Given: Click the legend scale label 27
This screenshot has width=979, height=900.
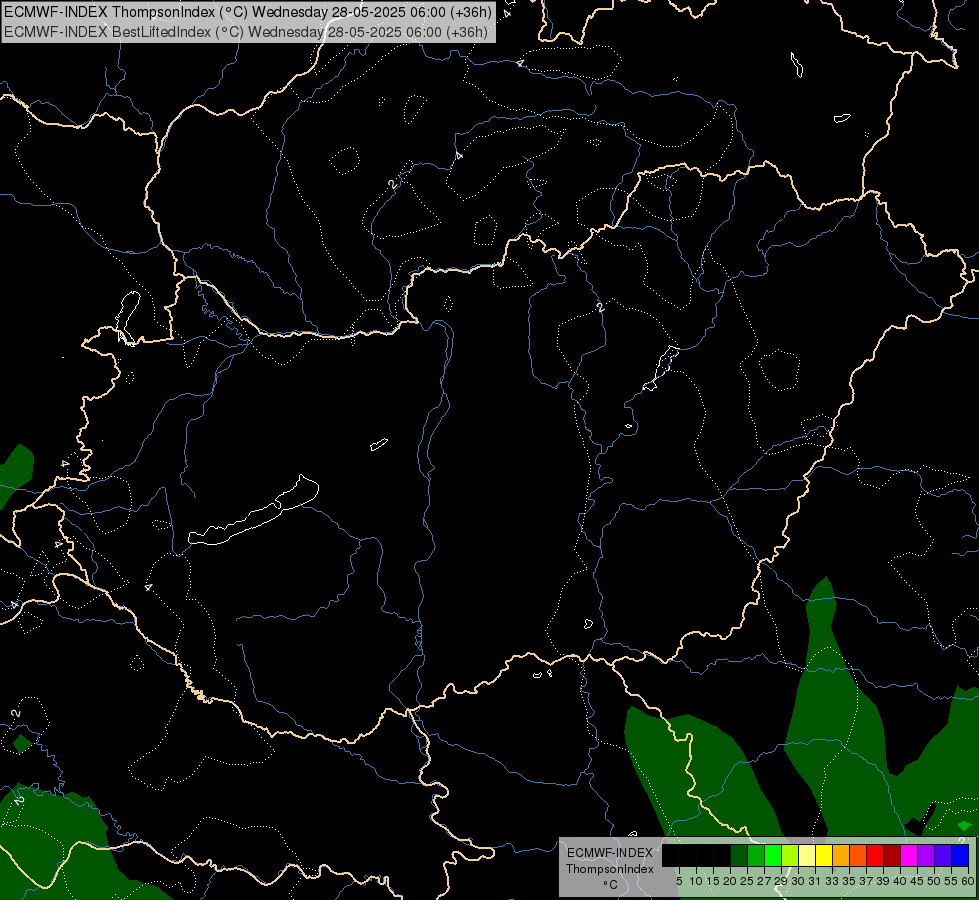Looking at the screenshot, I should tap(764, 881).
